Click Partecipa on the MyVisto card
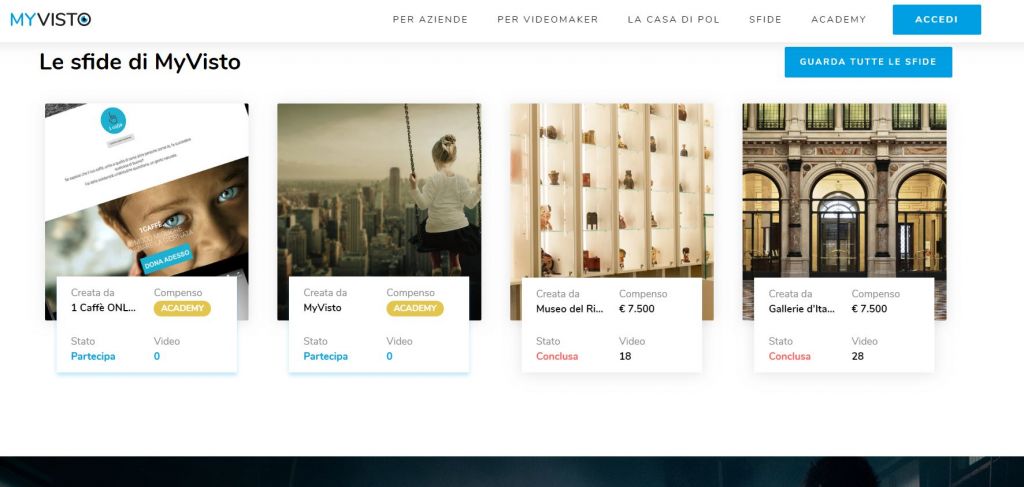 pyautogui.click(x=325, y=356)
